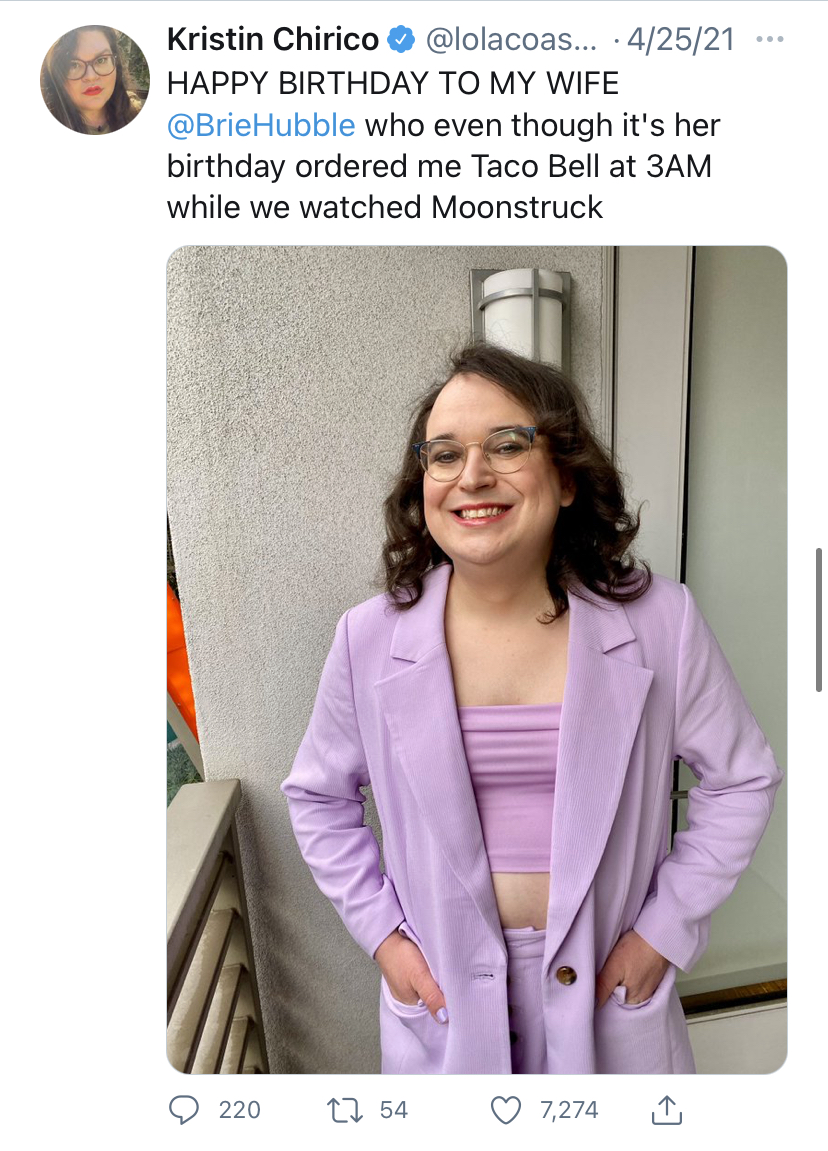Click the 7,274 likes count
Image resolution: width=828 pixels, height=1151 pixels.
(x=569, y=1110)
